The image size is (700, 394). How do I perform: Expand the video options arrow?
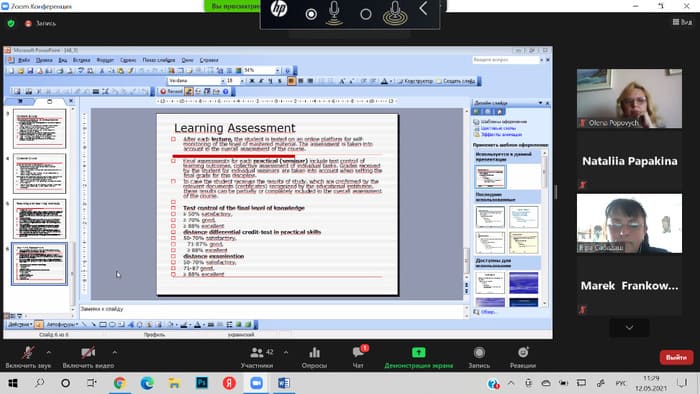coord(115,353)
